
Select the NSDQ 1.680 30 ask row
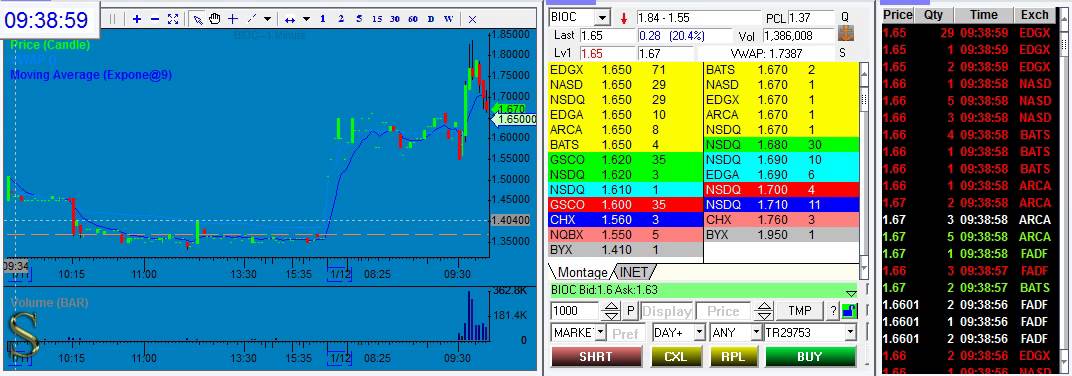pyautogui.click(x=781, y=144)
